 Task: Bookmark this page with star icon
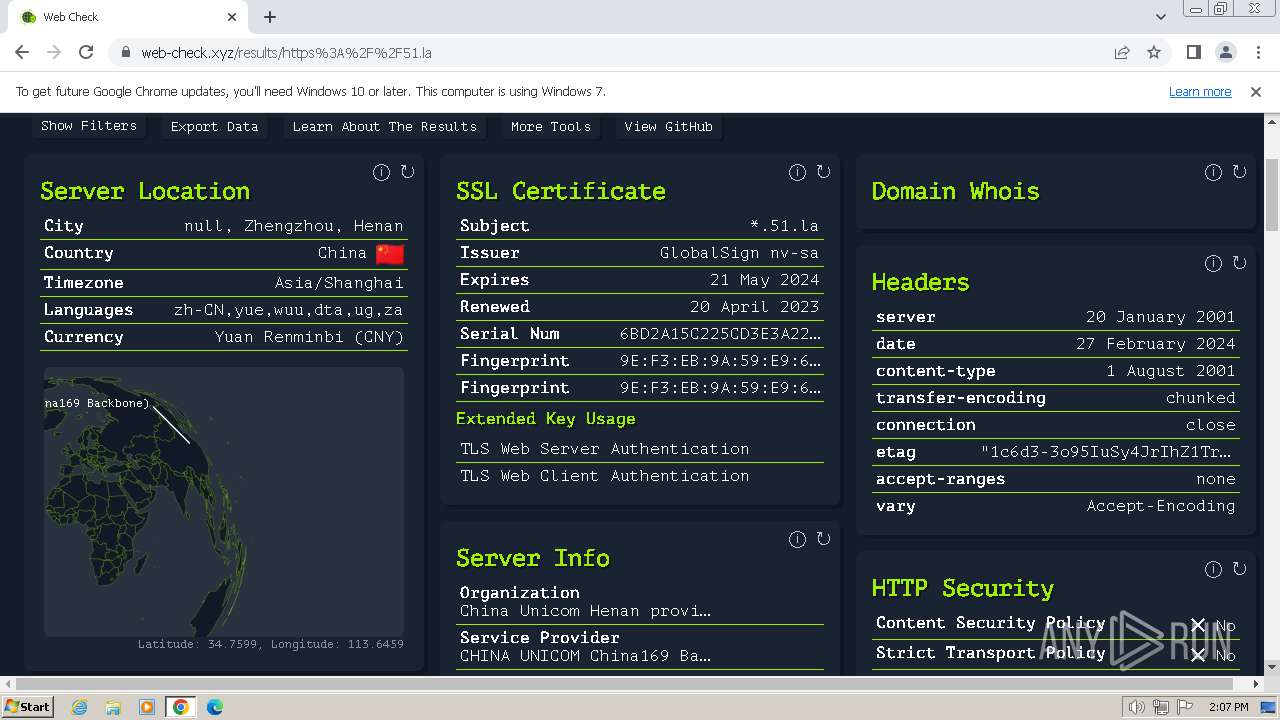tap(1154, 52)
